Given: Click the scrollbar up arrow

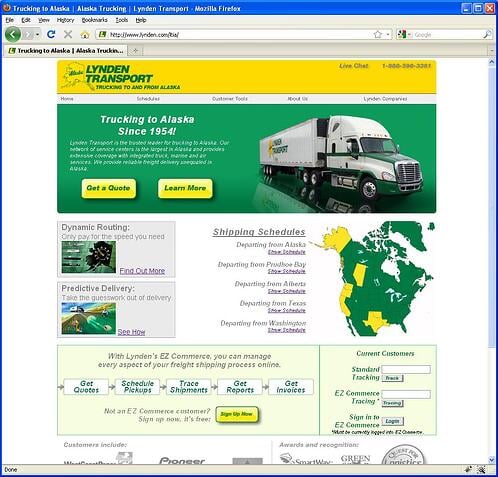Looking at the screenshot, I should [x=492, y=62].
